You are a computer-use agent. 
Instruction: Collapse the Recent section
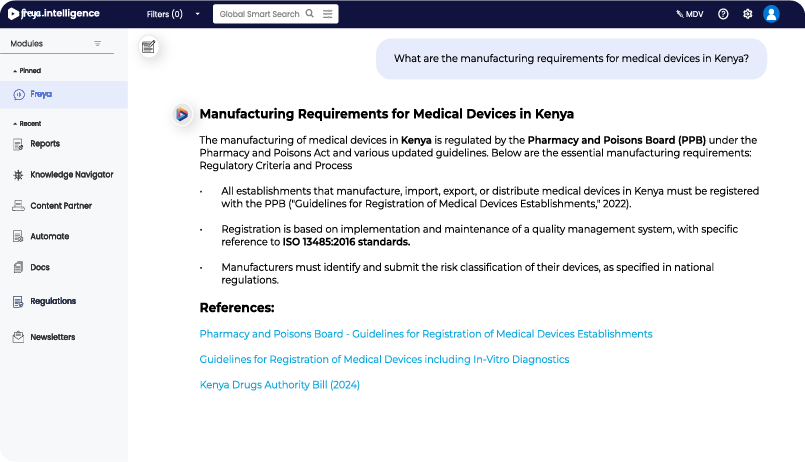tap(15, 123)
